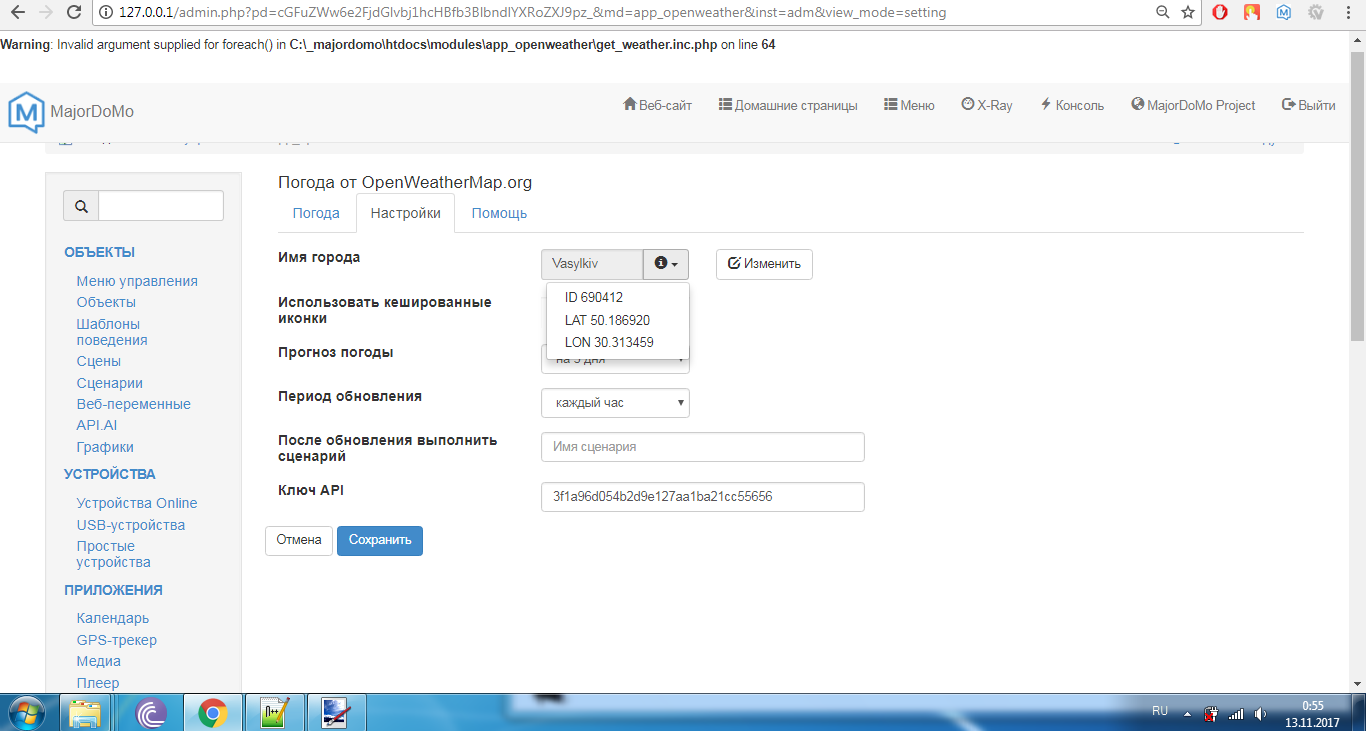1366x731 pixels.
Task: Switch to the Погода tab
Action: coord(316,213)
